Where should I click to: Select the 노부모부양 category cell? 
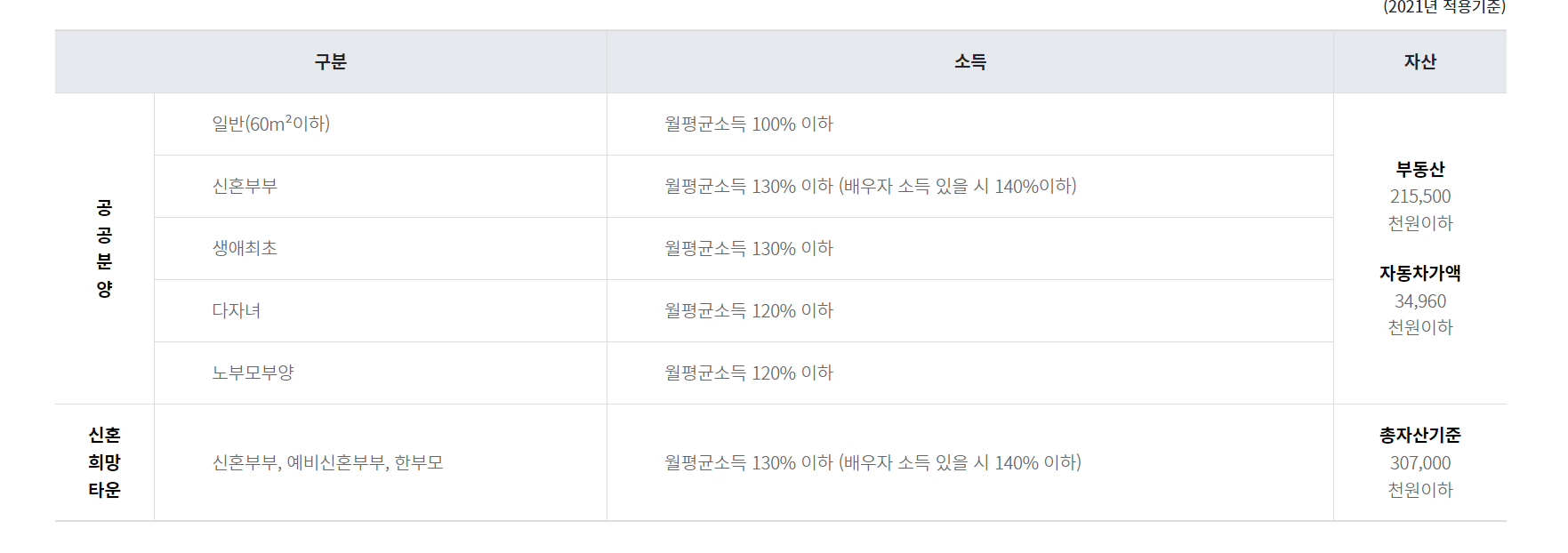[253, 373]
